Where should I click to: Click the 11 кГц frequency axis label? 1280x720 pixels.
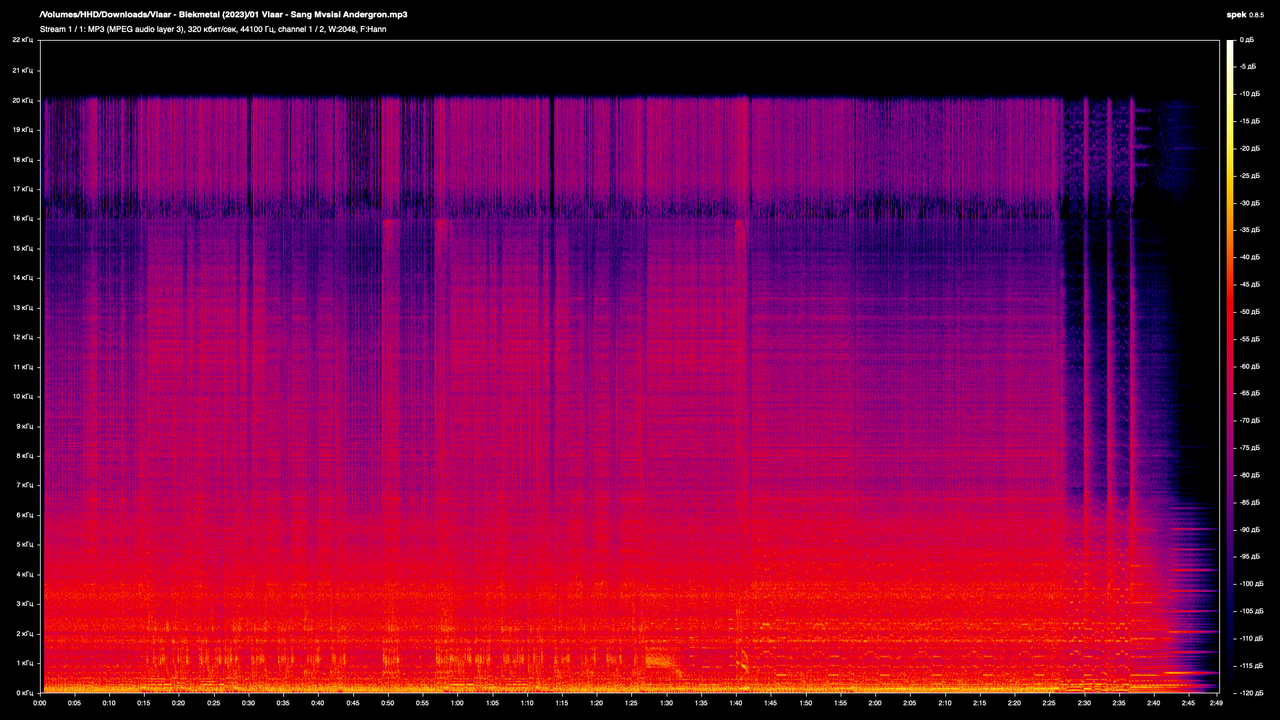[x=22, y=366]
